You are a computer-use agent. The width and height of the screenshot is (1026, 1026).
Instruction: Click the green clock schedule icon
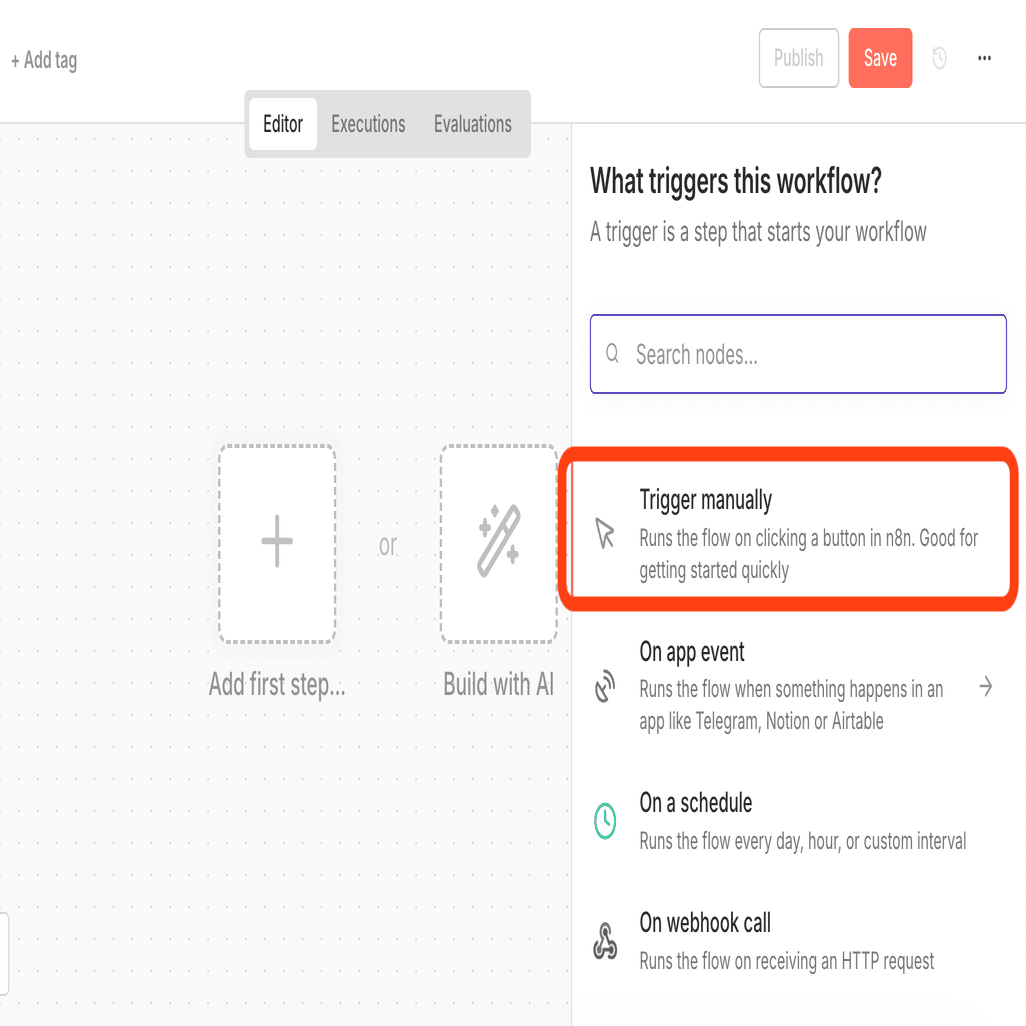coord(605,821)
